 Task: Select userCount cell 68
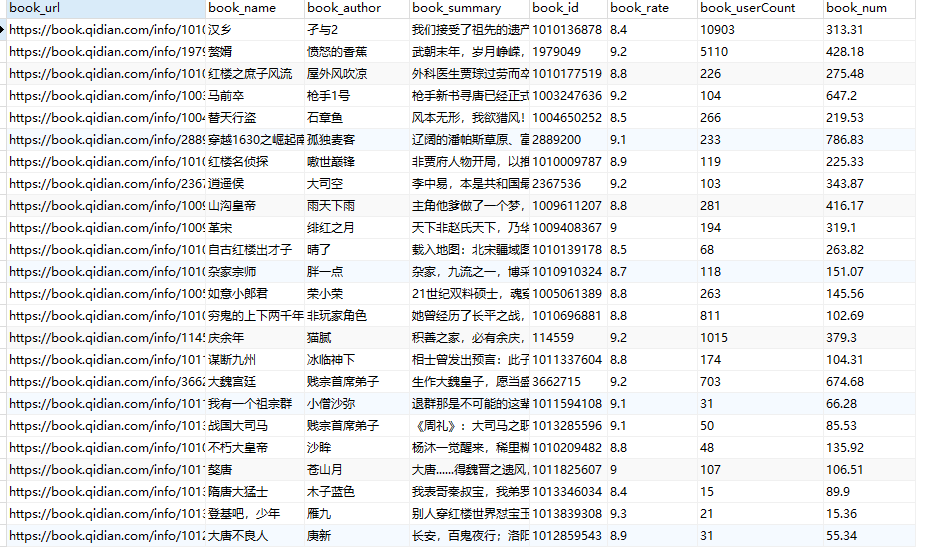[761, 249]
